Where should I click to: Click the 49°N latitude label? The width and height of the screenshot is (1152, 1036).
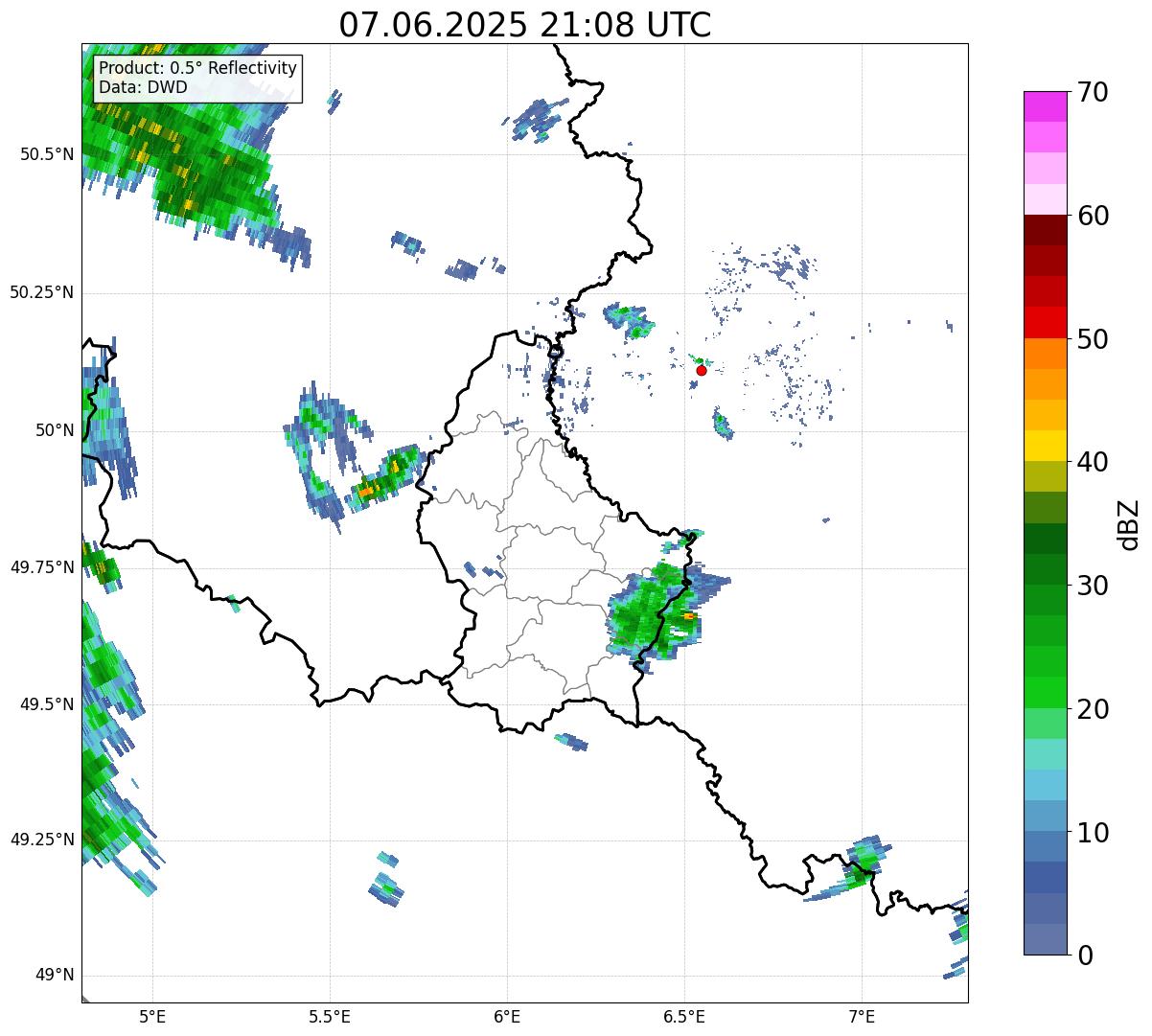click(55, 976)
